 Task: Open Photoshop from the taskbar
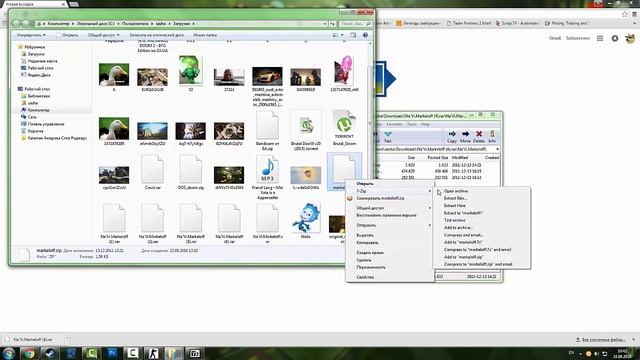[112, 353]
